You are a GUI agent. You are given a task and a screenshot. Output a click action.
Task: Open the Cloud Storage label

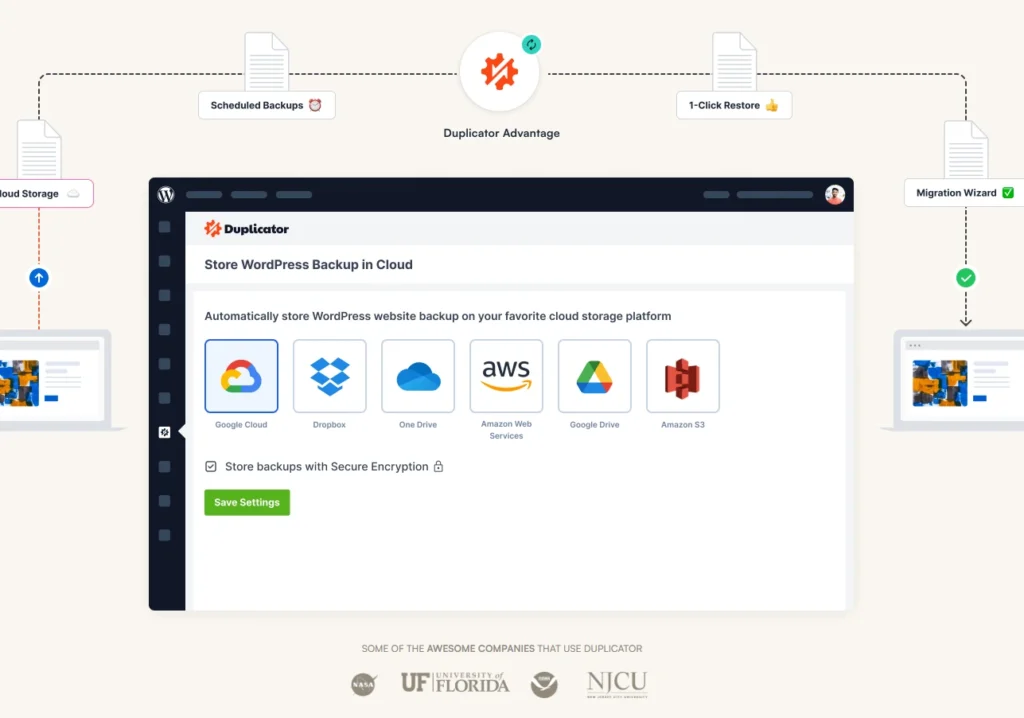[46, 193]
